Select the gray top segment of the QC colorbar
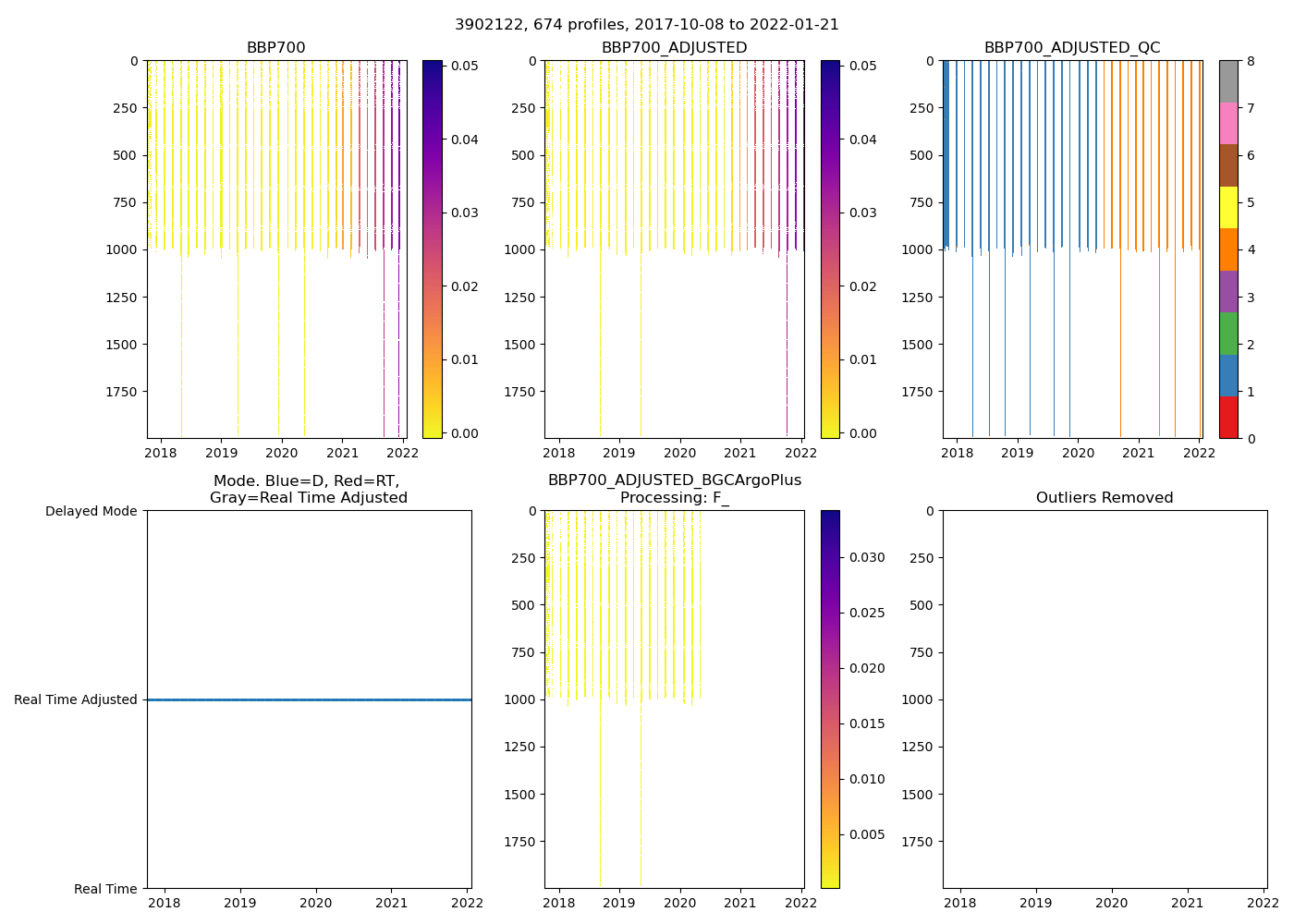Viewport: 1294px width, 924px height. pos(1228,81)
